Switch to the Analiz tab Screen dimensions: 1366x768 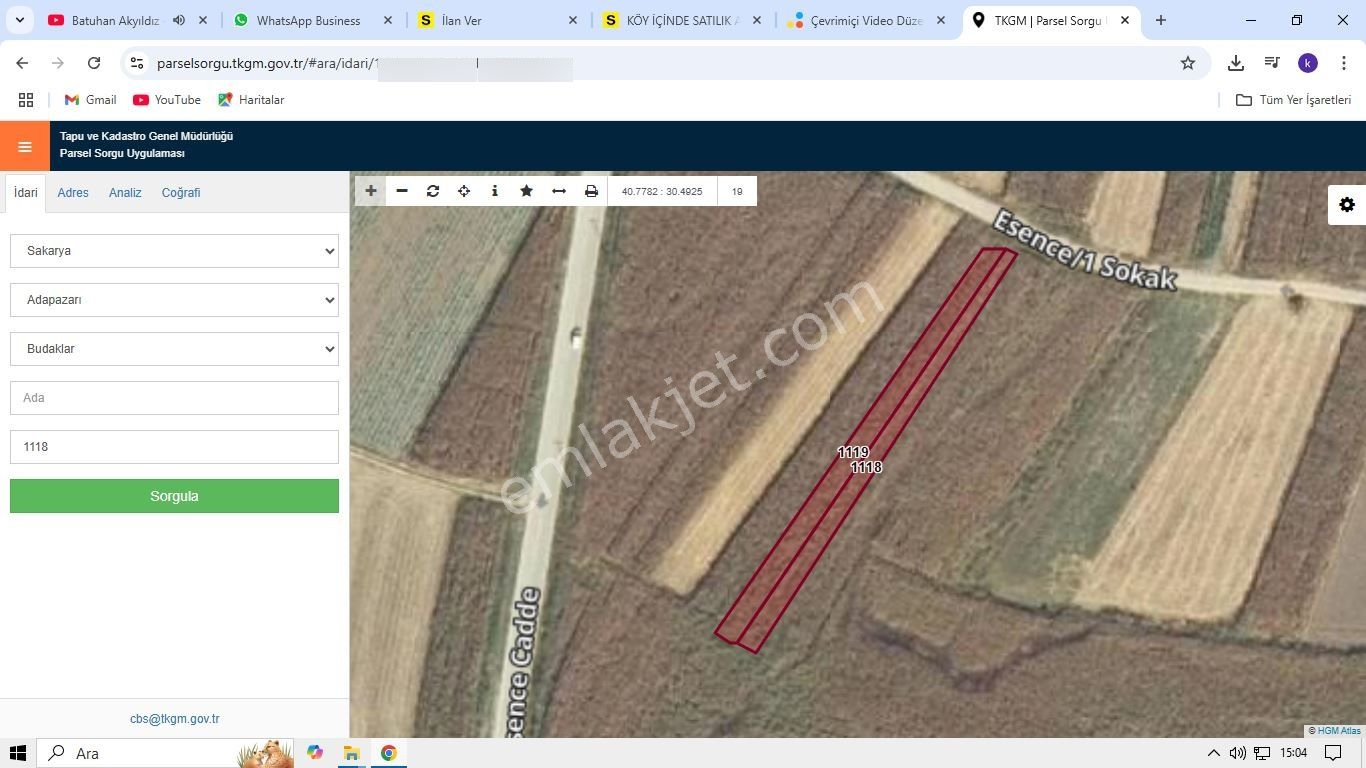click(125, 193)
